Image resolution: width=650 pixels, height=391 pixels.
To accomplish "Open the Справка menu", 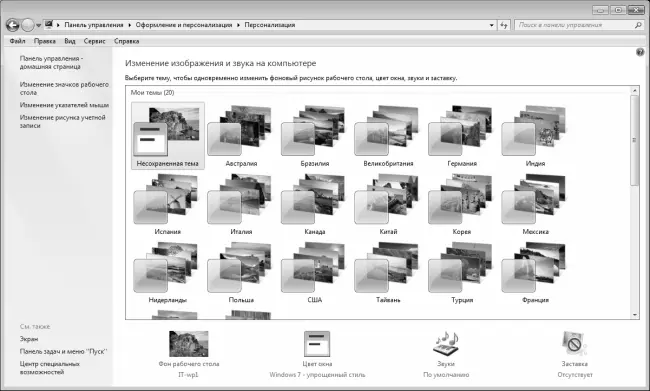I will (126, 41).
